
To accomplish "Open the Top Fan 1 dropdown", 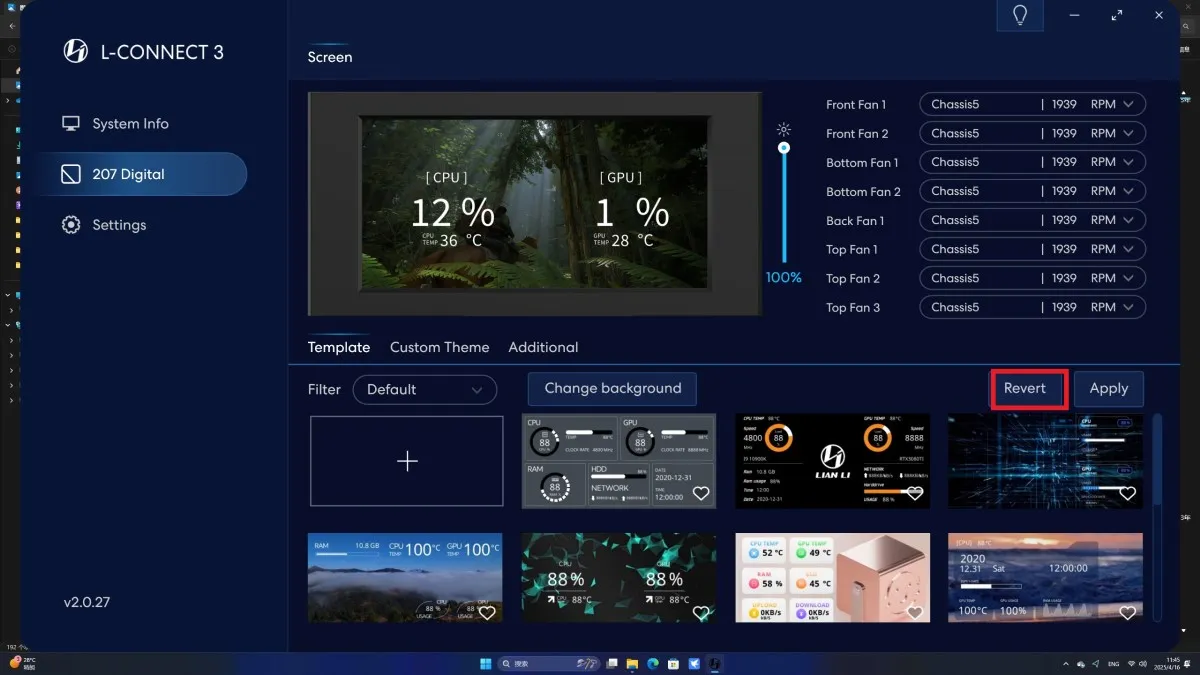I will tap(1032, 249).
